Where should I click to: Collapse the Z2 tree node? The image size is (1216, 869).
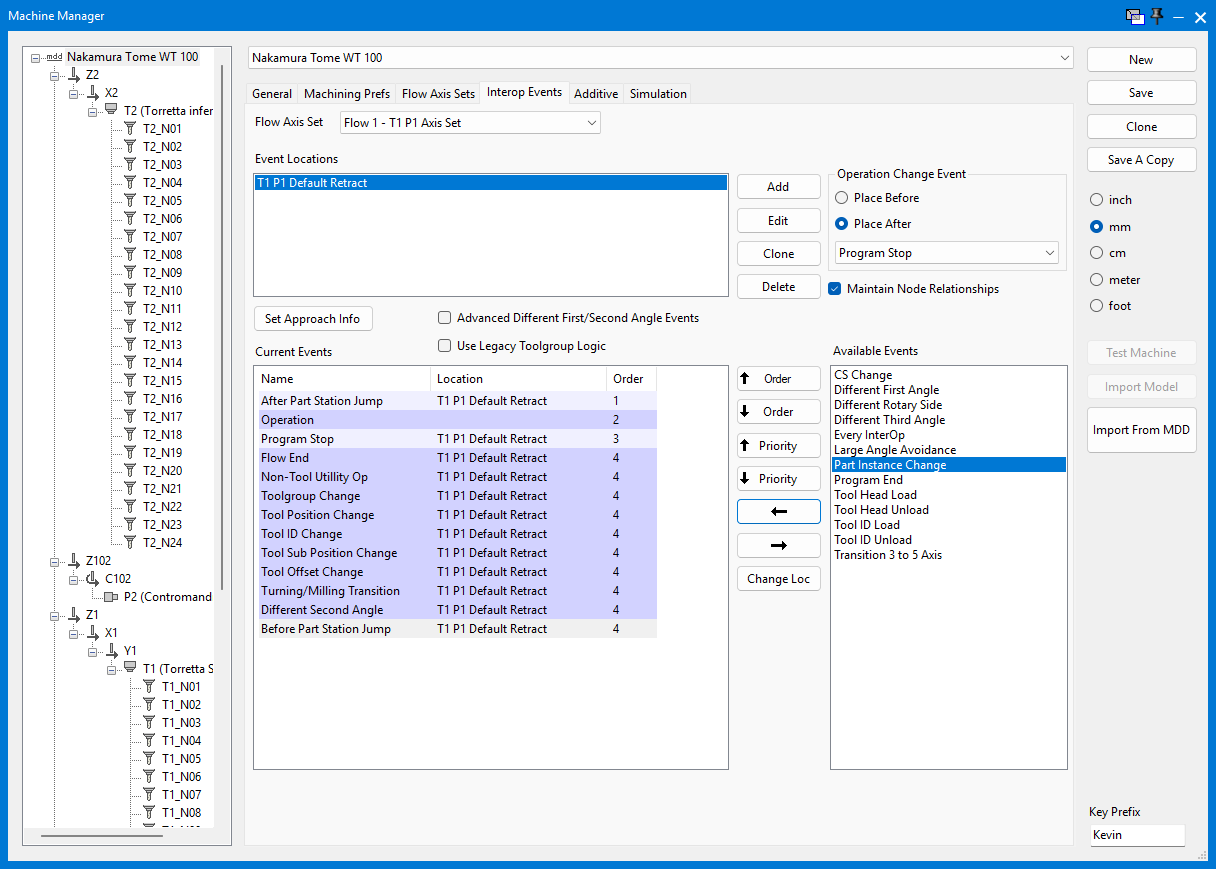54,75
